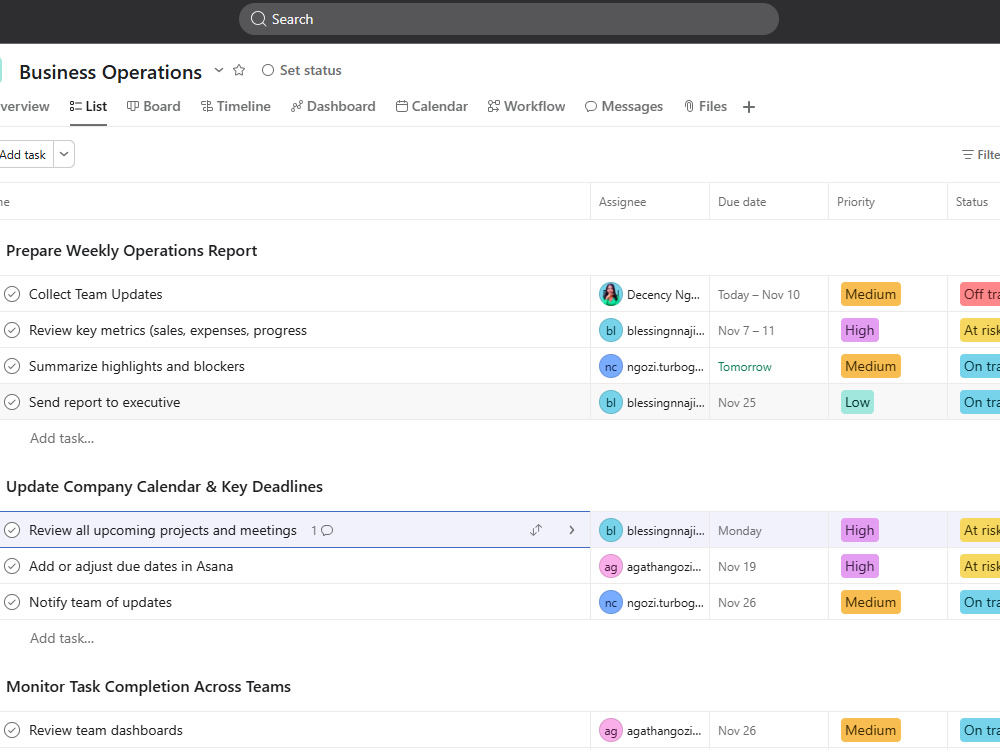The width and height of the screenshot is (1000, 750).
Task: Click Add task under Prepare Weekly Operations Report
Action: 62,439
